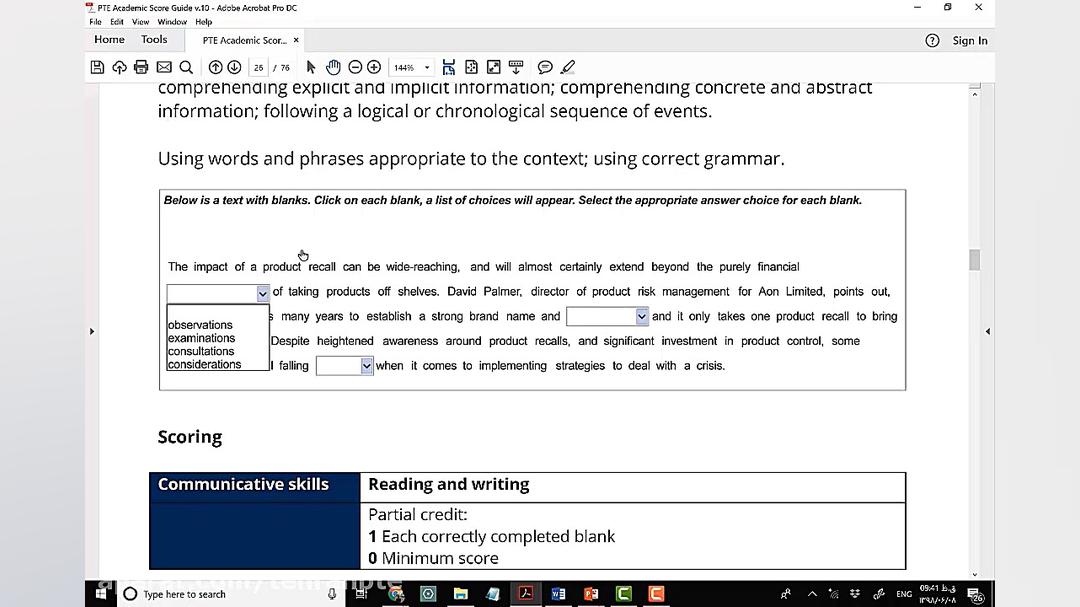Choose 'observations' from the open list
This screenshot has width=1080, height=607.
tap(200, 325)
